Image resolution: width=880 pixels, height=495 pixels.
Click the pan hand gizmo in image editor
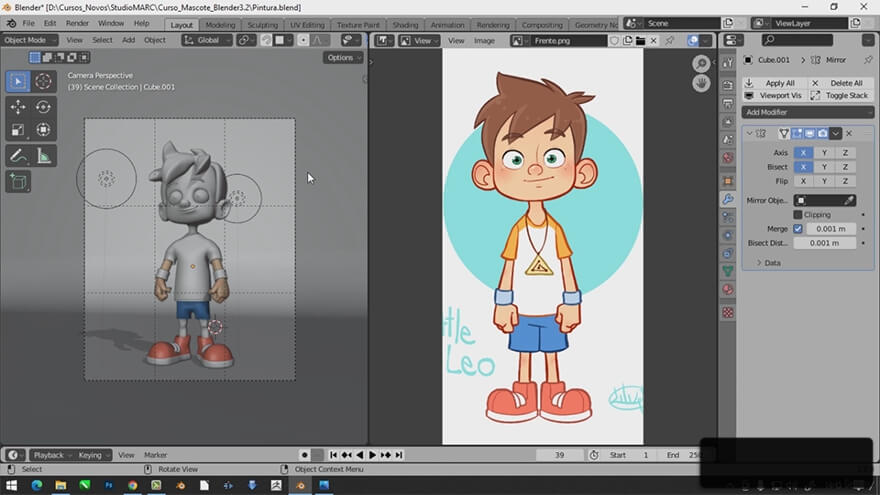[701, 84]
